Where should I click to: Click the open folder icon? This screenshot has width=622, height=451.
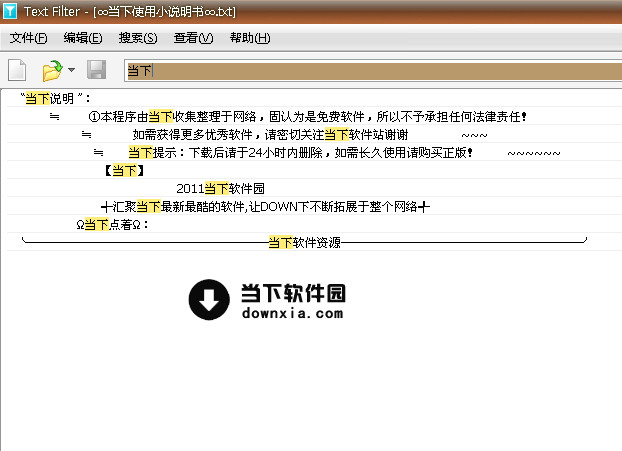click(x=52, y=71)
